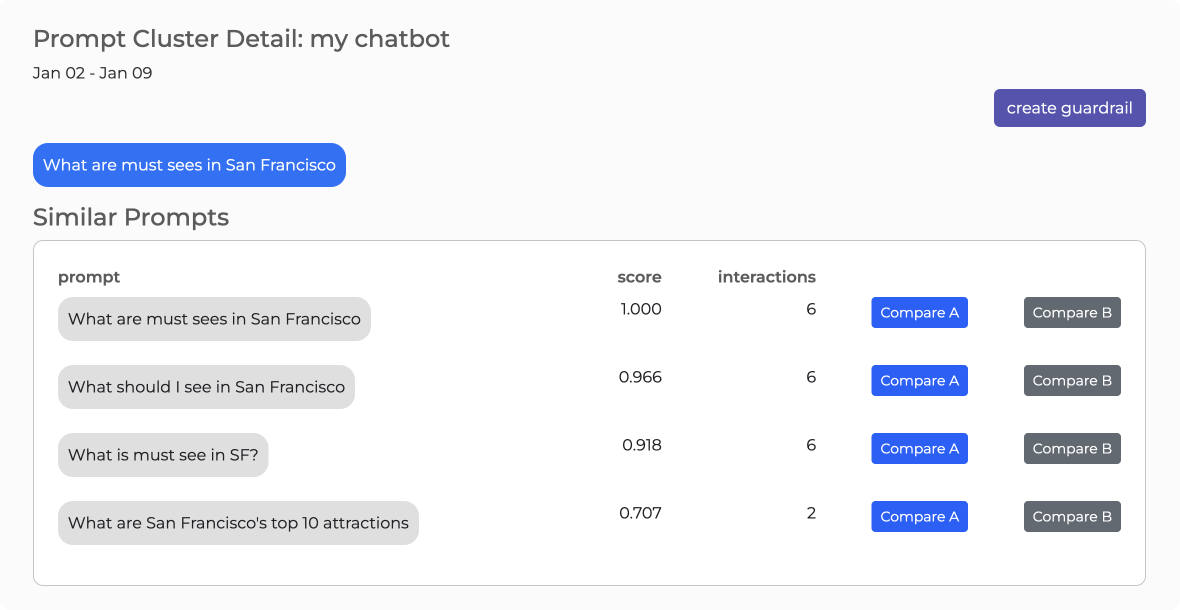Click the 'Similar Prompts' heading
This screenshot has height=610, width=1180.
(131, 217)
